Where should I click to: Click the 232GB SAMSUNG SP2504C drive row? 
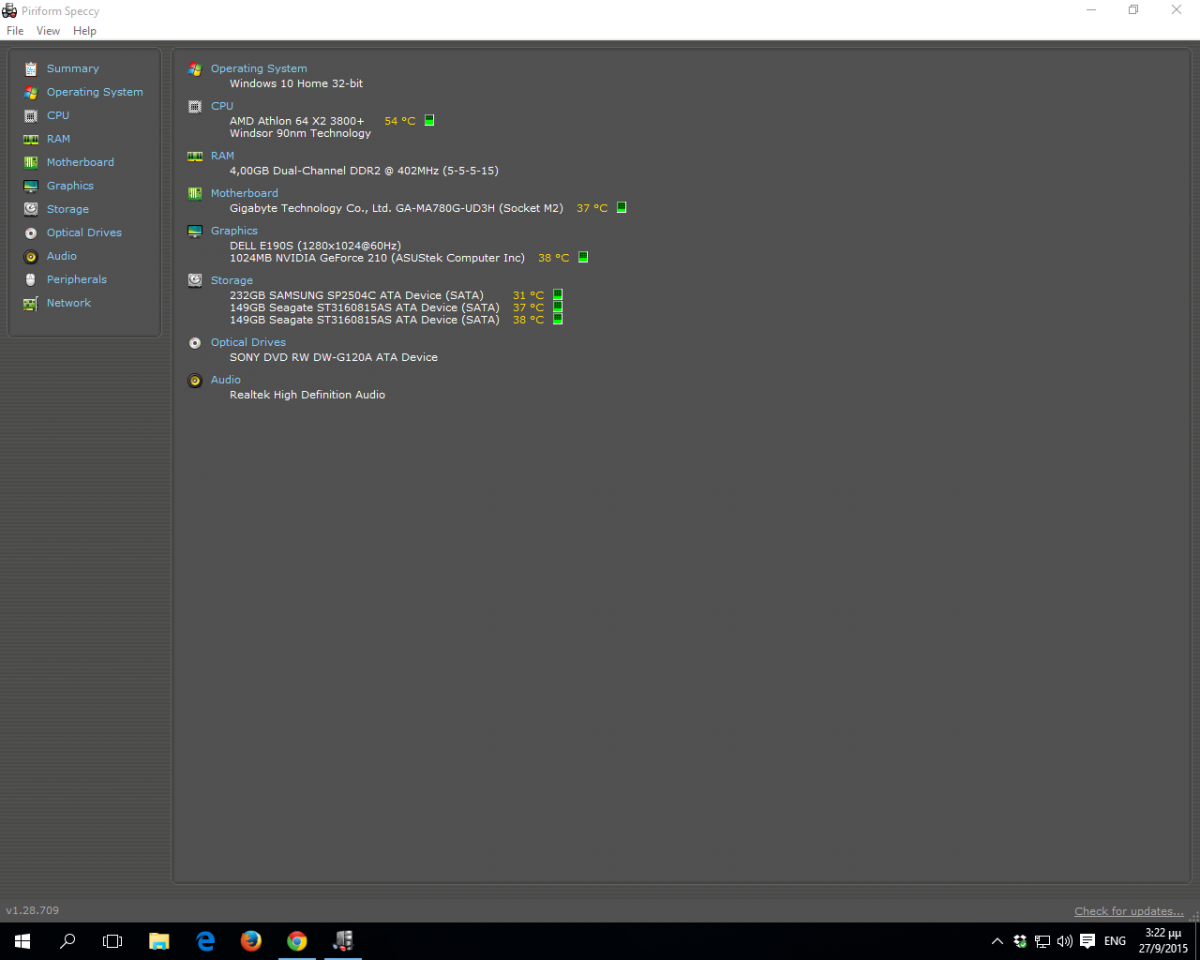pyautogui.click(x=356, y=295)
